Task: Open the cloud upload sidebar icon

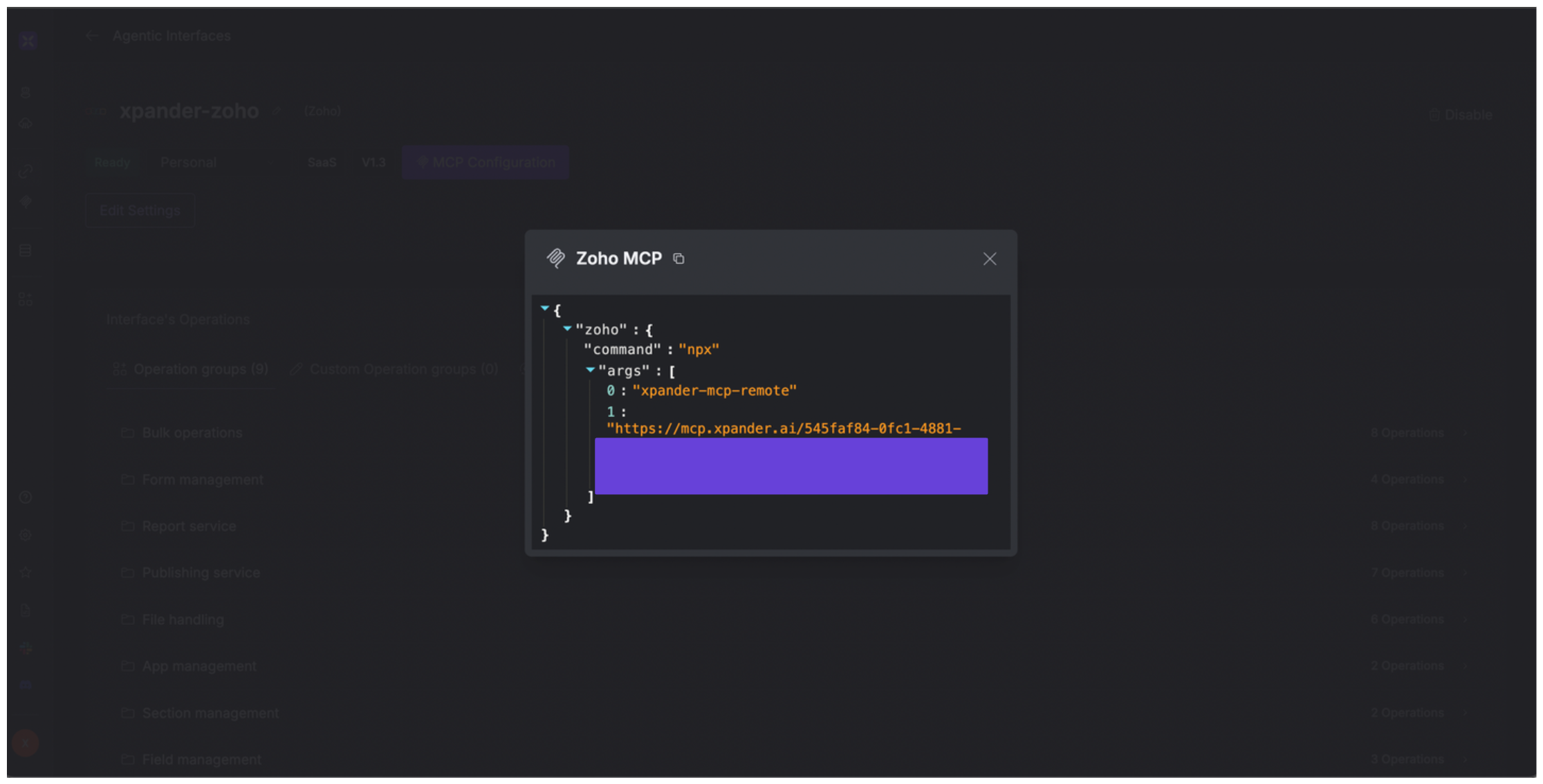Action: click(x=26, y=124)
